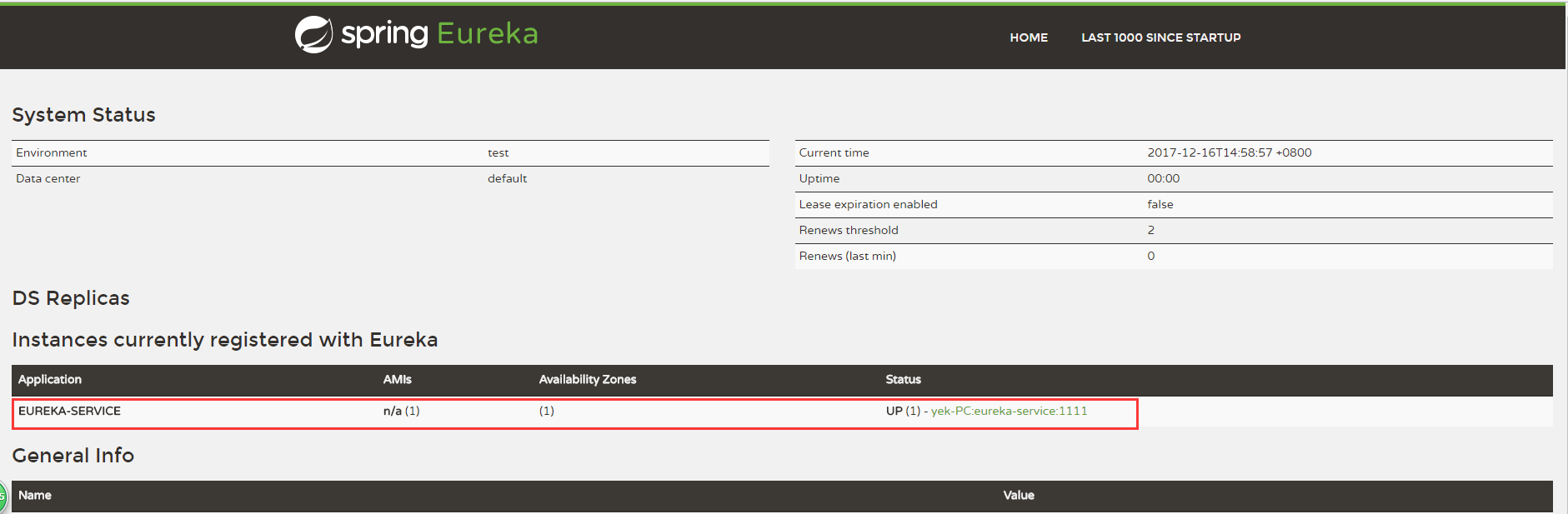
Task: Click the UP (1) status text
Action: (x=903, y=411)
